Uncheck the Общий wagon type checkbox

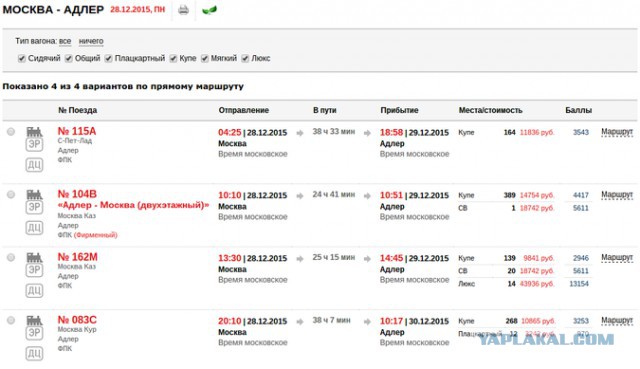pos(69,58)
